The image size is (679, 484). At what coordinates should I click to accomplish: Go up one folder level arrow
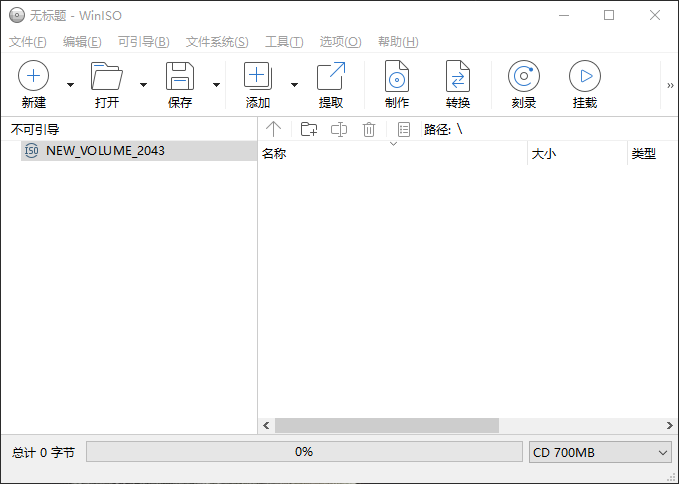click(273, 129)
